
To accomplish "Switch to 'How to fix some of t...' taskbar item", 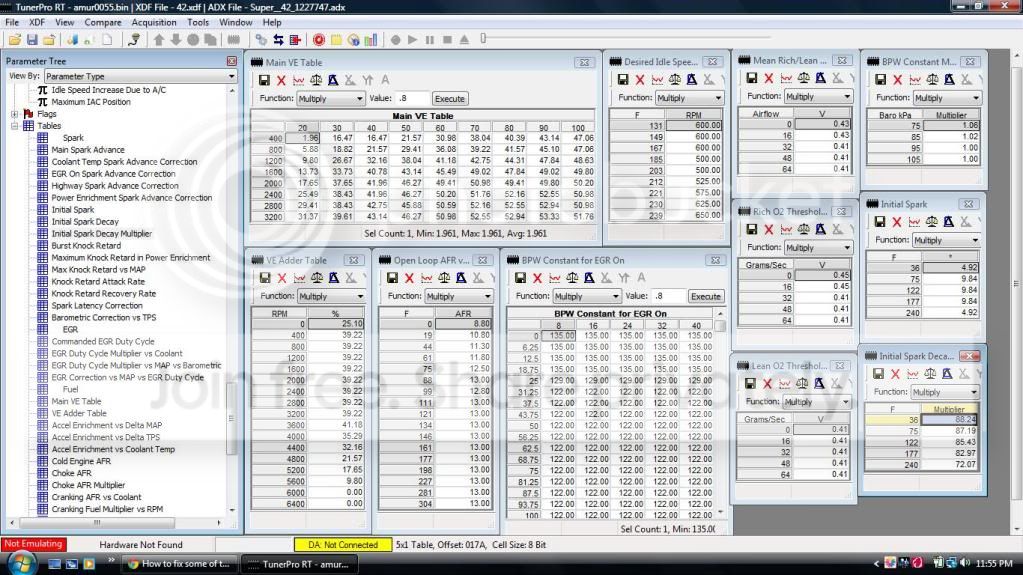I will pyautogui.click(x=179, y=564).
